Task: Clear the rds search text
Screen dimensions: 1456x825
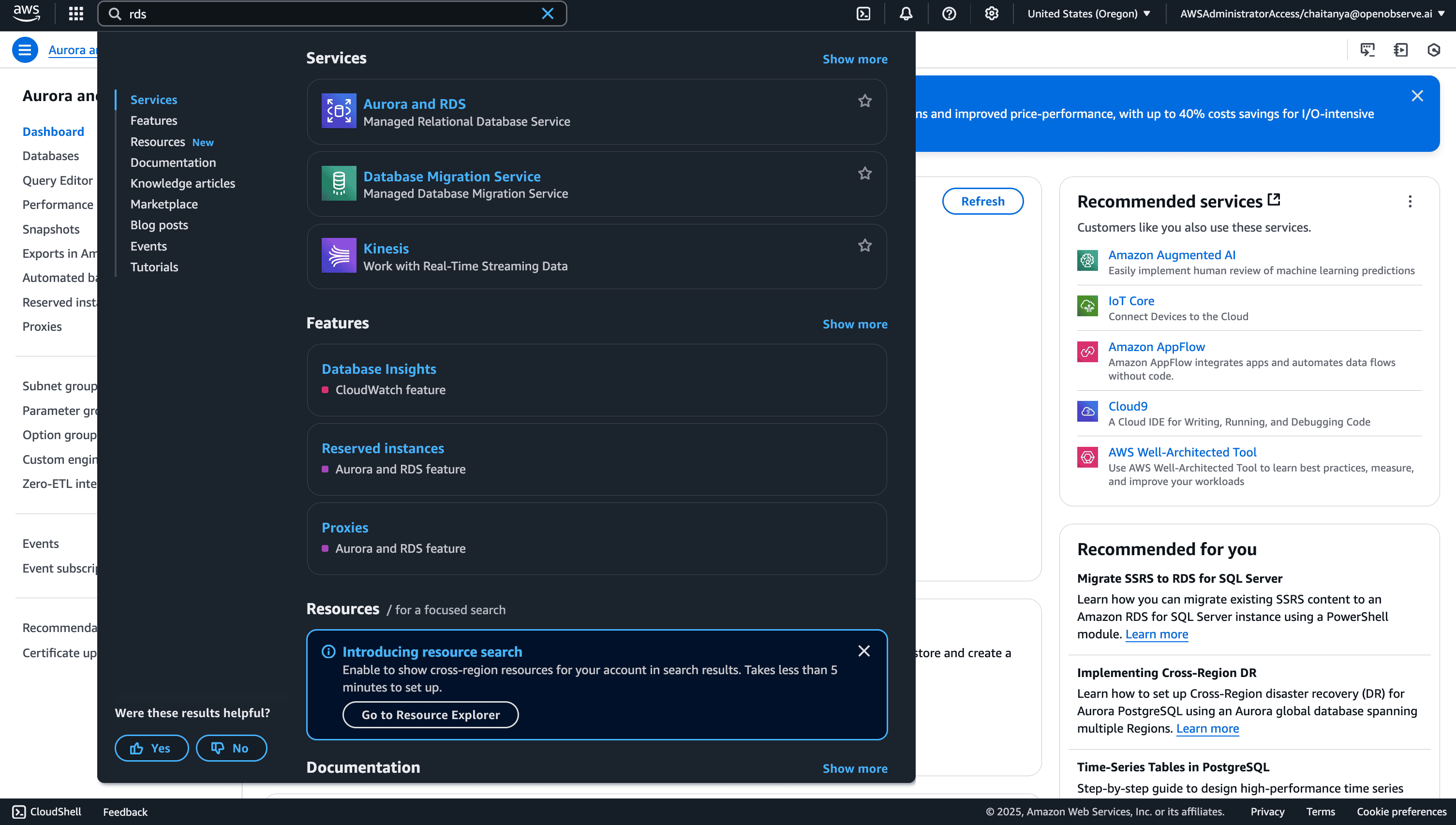Action: [x=547, y=14]
